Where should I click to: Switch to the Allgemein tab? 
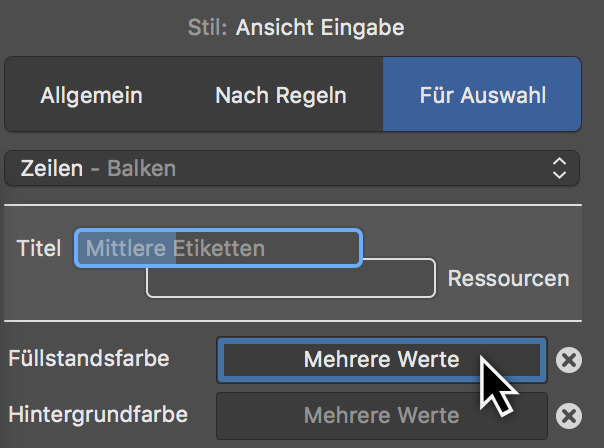coord(92,95)
